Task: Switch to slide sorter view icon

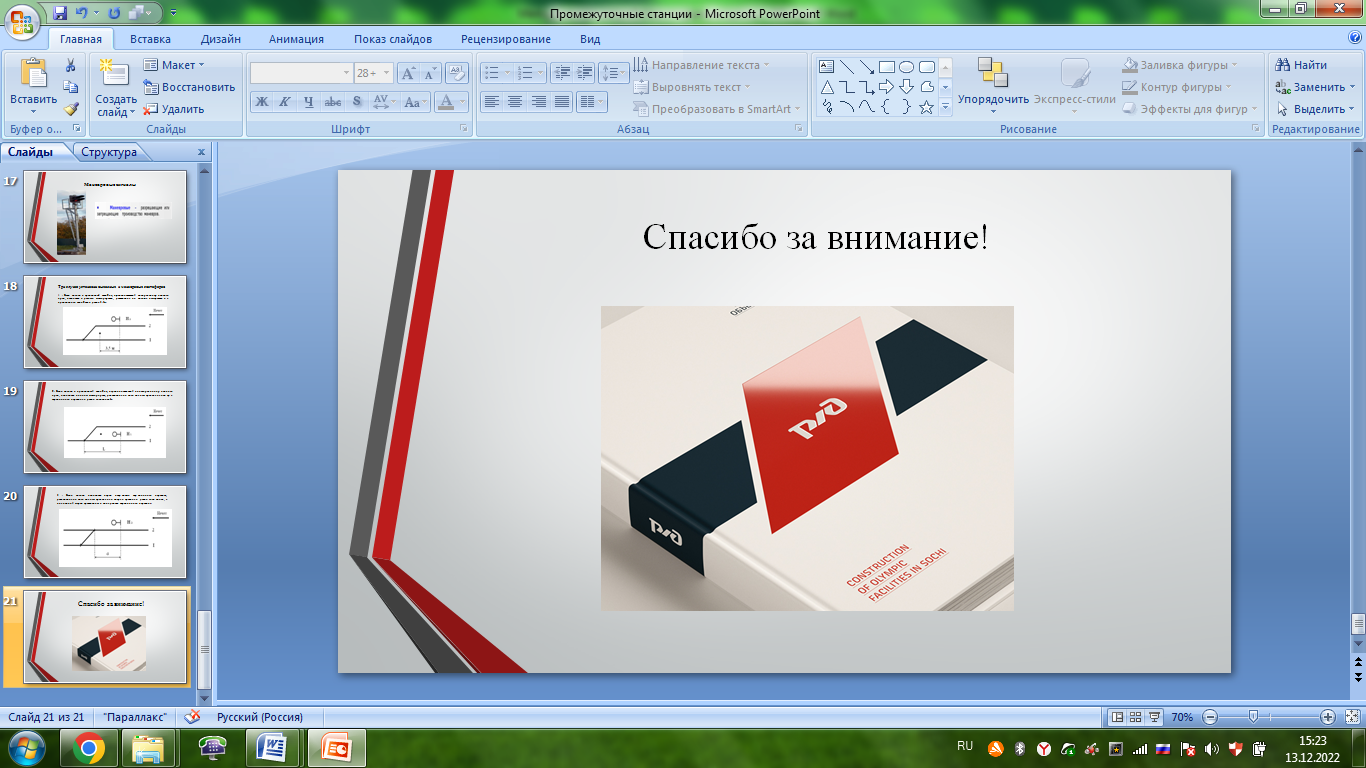Action: (x=1136, y=717)
